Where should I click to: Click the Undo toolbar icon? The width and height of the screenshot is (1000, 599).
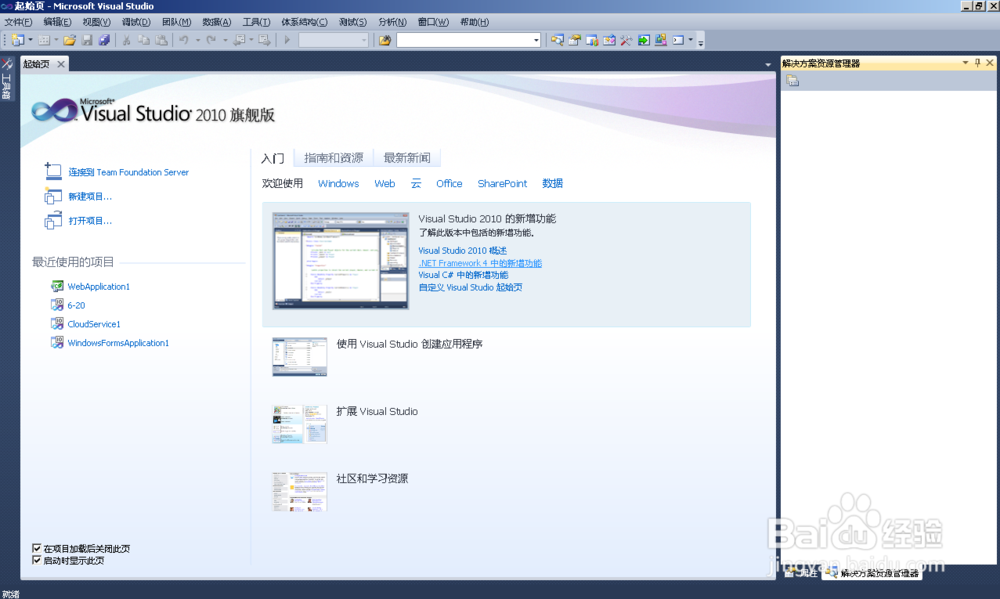point(183,40)
